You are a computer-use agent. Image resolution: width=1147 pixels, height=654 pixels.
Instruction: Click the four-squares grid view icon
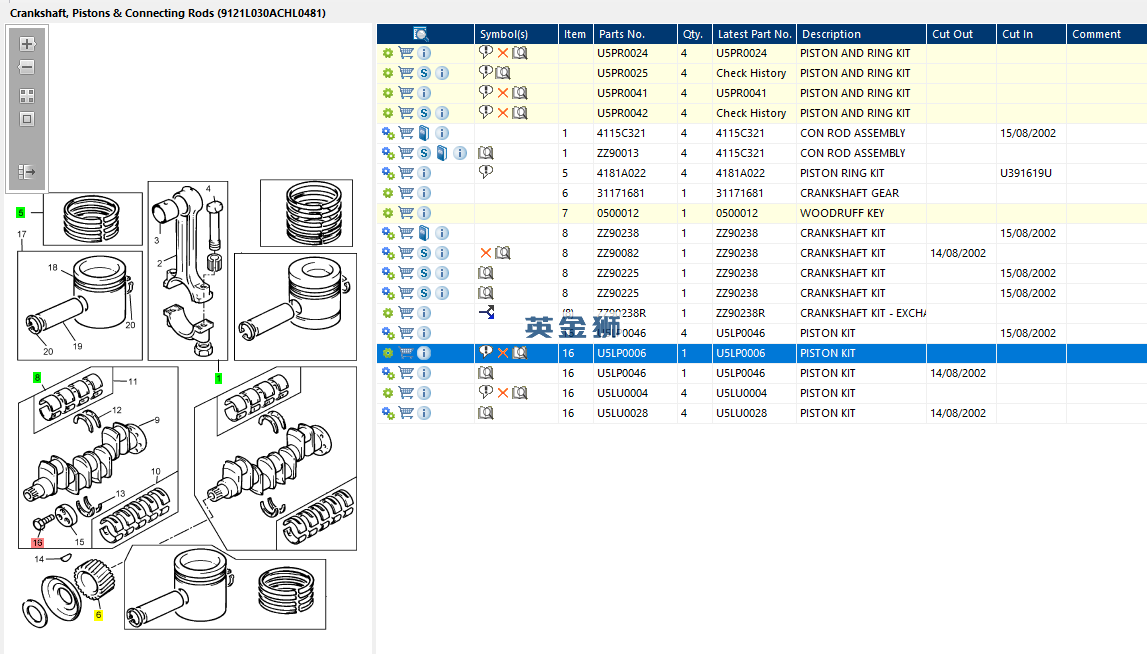(x=27, y=96)
